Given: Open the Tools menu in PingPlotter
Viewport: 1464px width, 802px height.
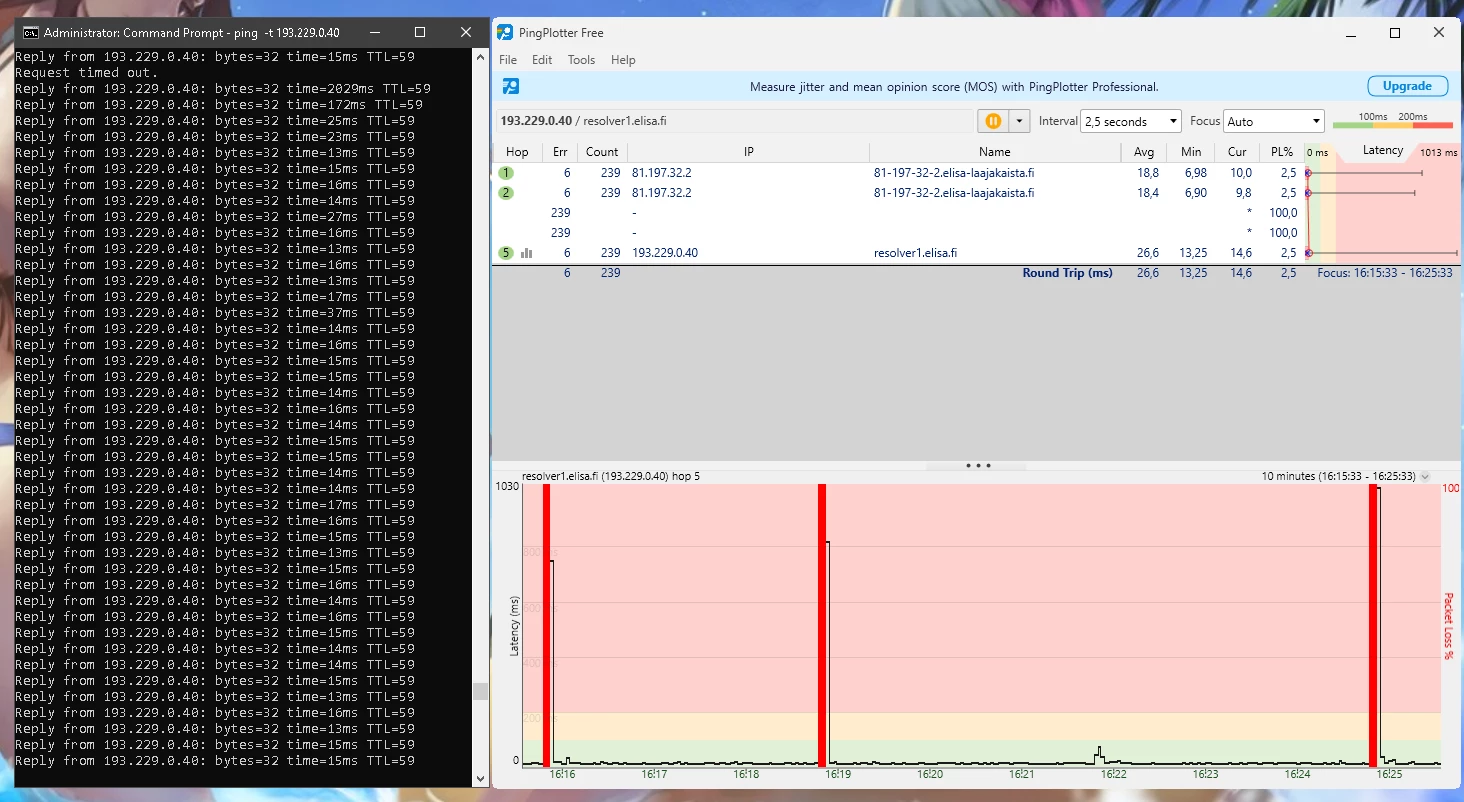Looking at the screenshot, I should coord(581,60).
